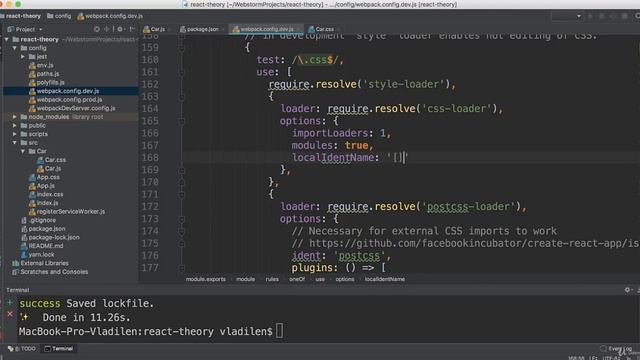
Task: Toggle fold marker at line 163
Action: [x=182, y=97]
